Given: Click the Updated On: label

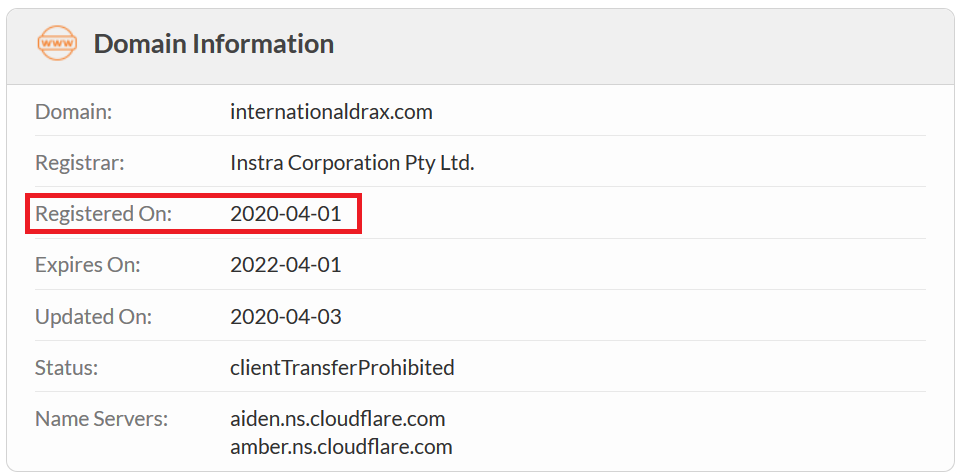Looking at the screenshot, I should pos(93,316).
